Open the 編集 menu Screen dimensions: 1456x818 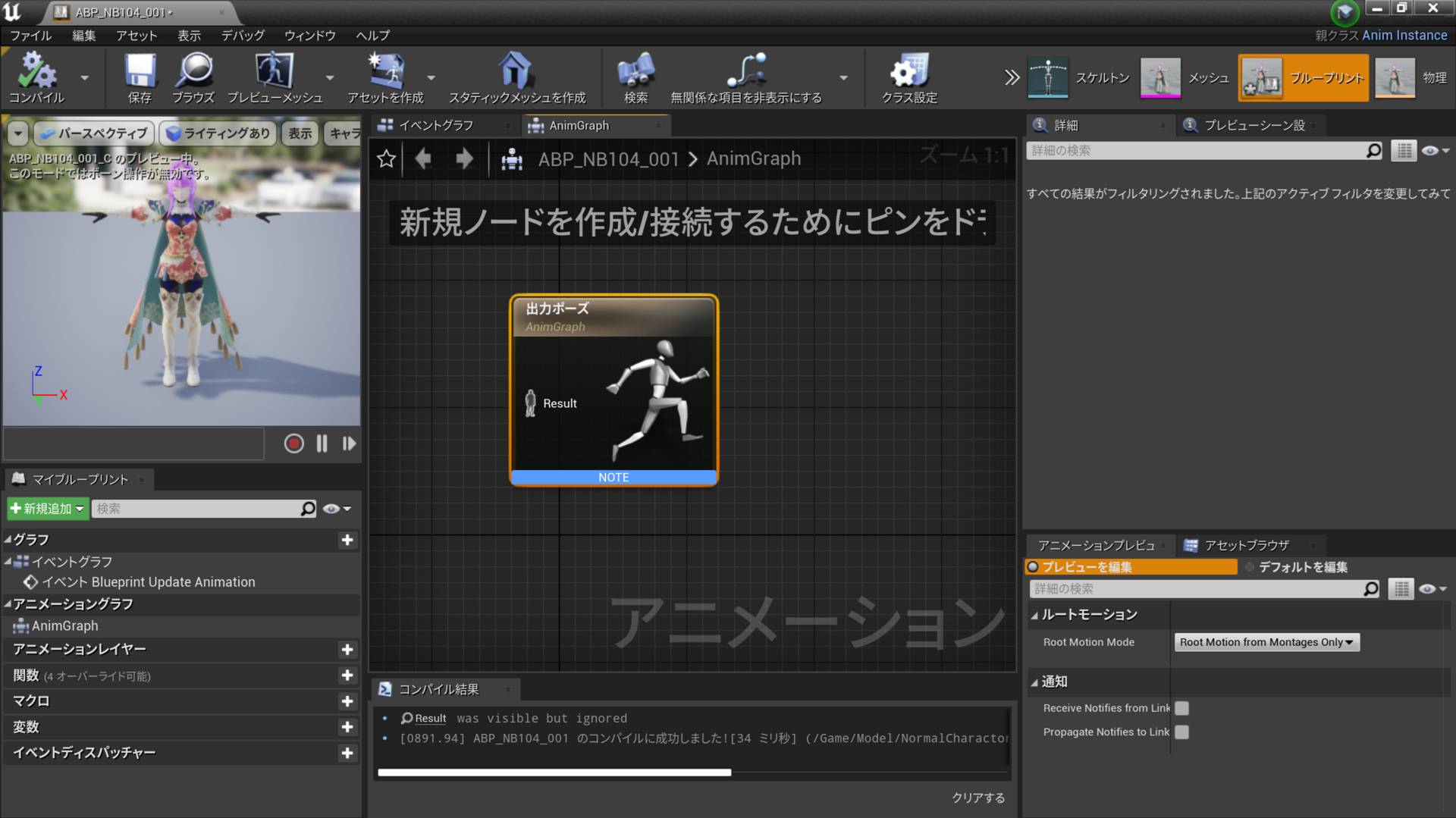pyautogui.click(x=84, y=36)
